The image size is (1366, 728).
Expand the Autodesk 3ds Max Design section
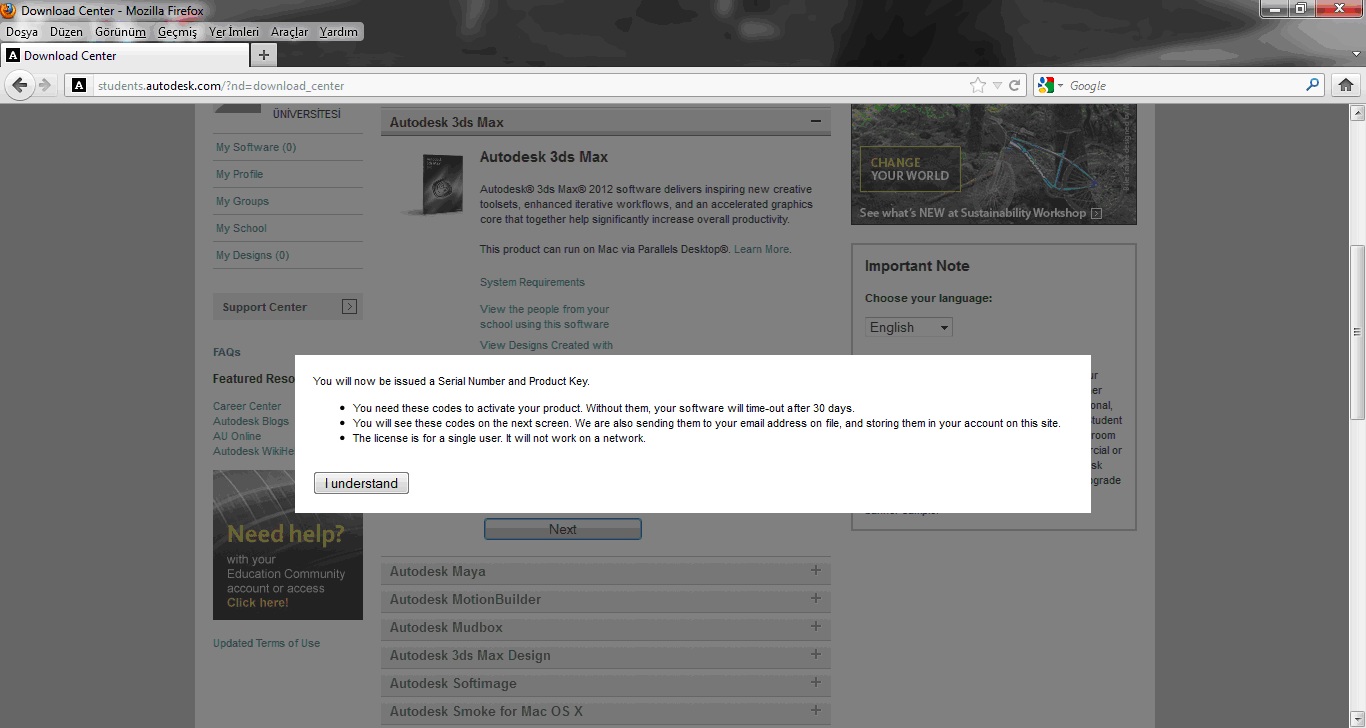(x=815, y=655)
